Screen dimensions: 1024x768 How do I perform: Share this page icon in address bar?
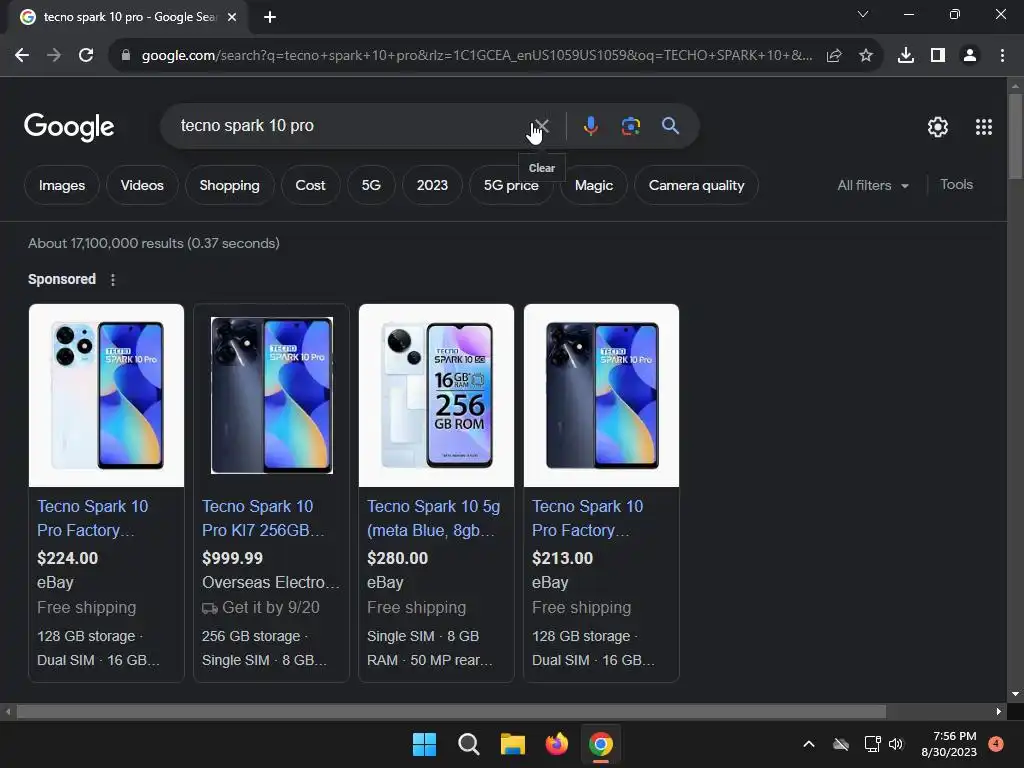[834, 56]
